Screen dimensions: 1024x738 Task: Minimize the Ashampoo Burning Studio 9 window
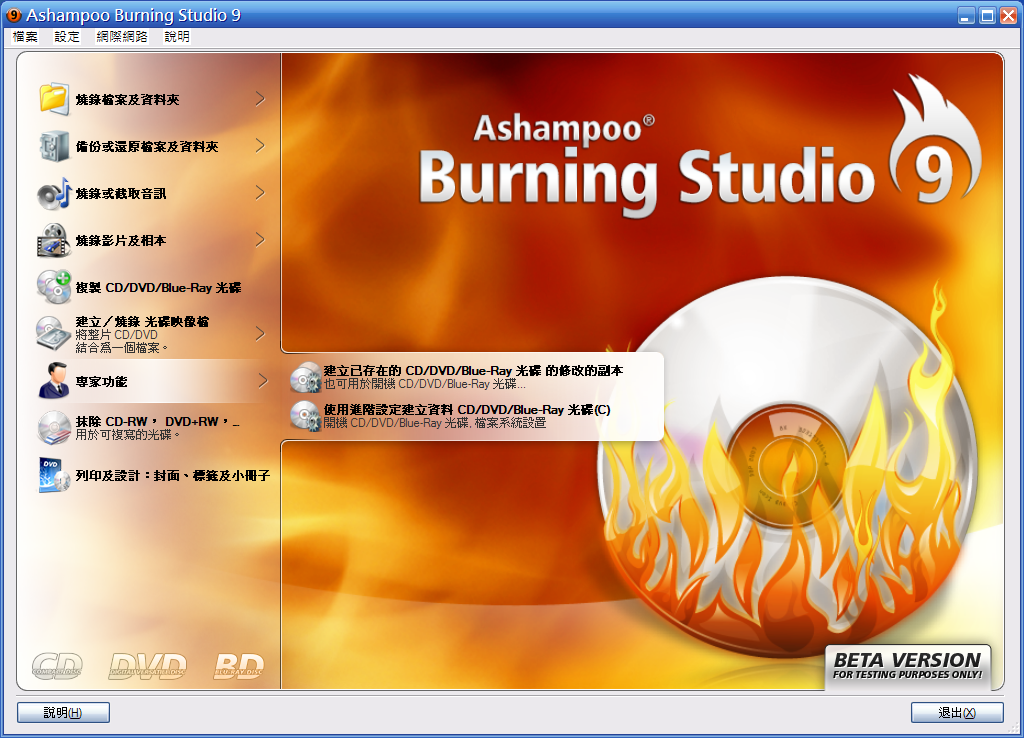coord(967,15)
